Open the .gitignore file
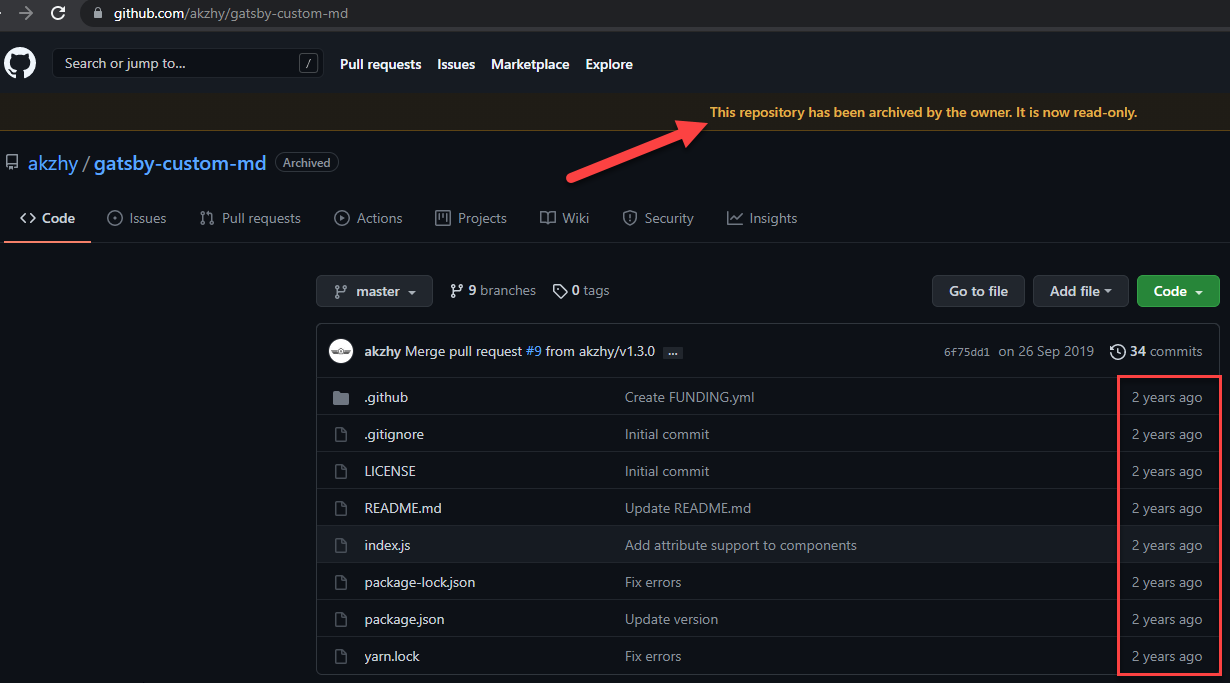 pyautogui.click(x=394, y=434)
